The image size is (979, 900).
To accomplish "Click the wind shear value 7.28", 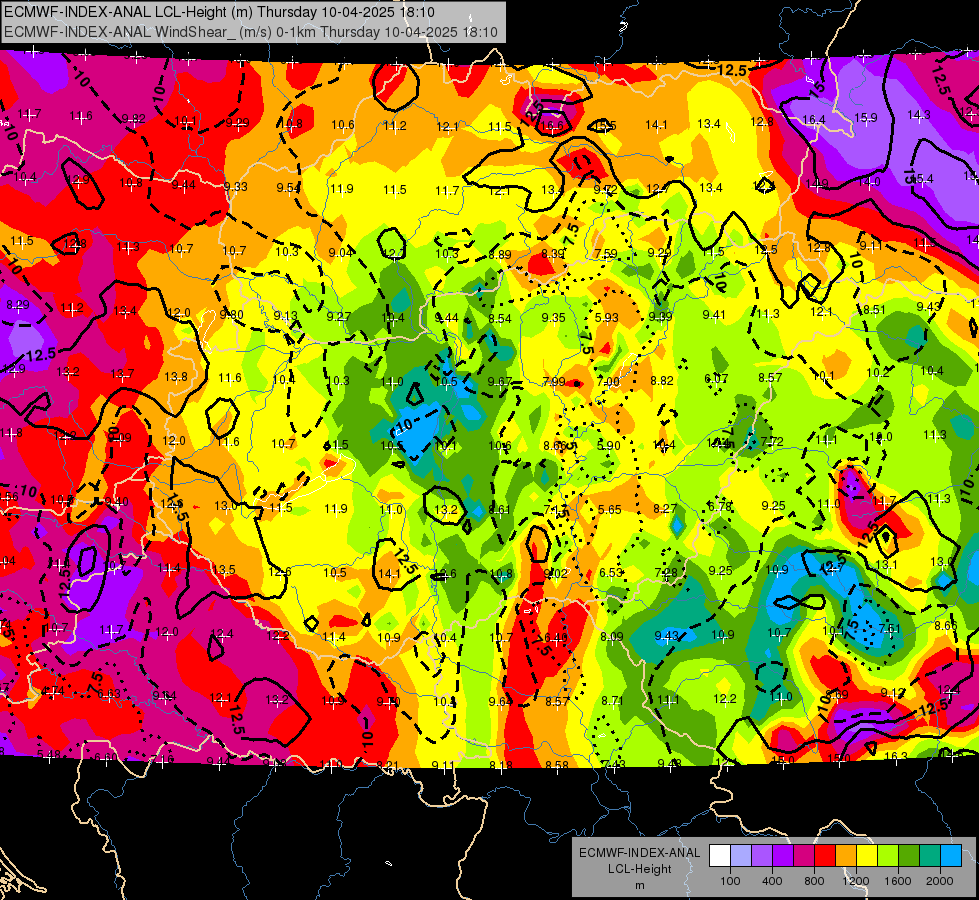I will tap(666, 573).
